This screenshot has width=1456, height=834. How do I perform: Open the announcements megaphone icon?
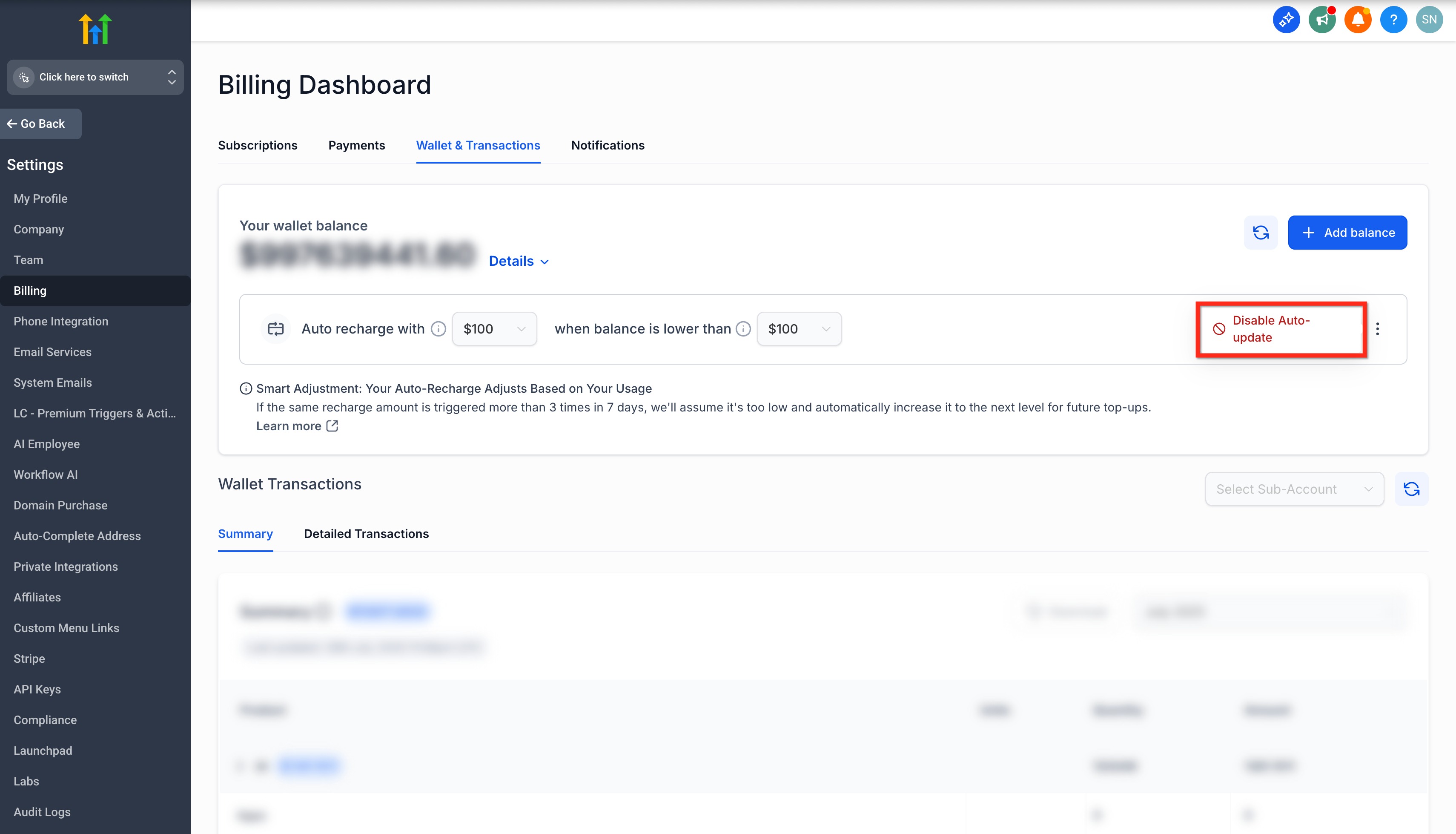pos(1321,20)
